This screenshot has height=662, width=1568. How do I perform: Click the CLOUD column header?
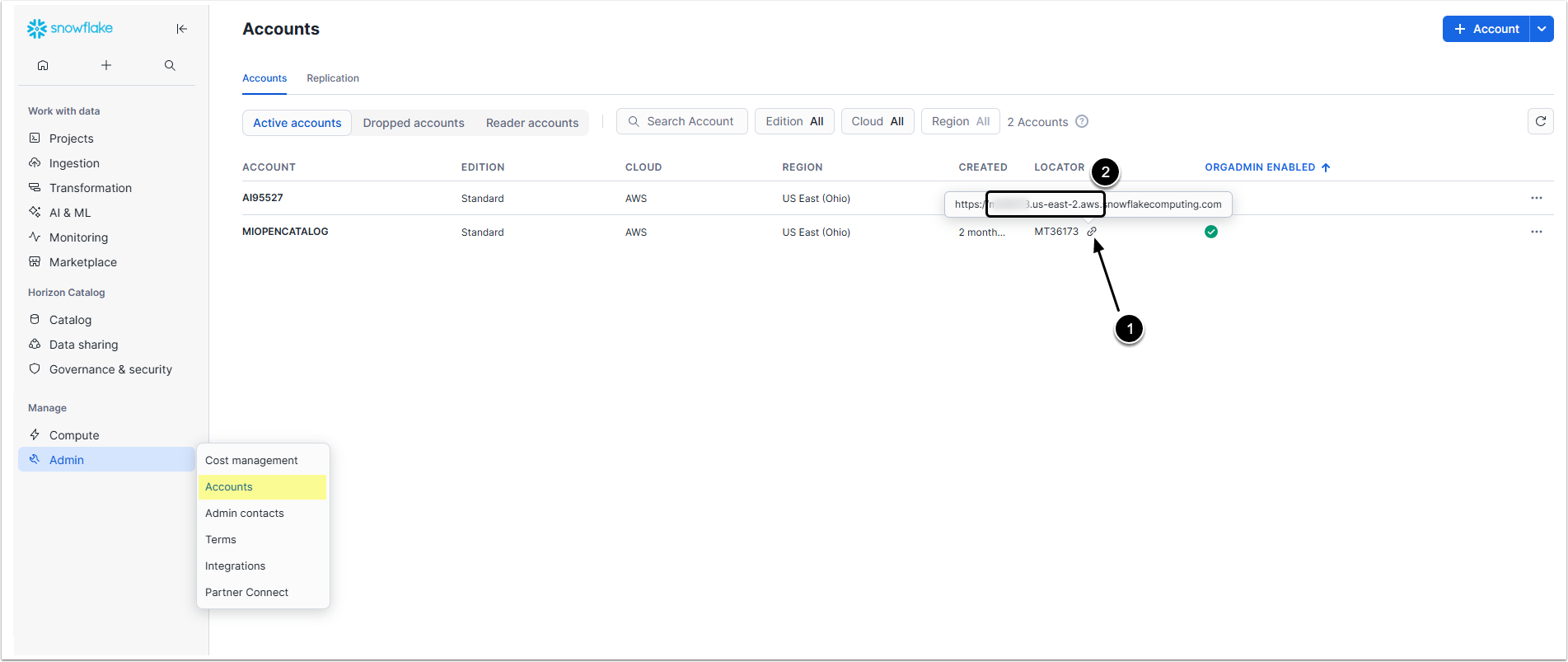[644, 167]
